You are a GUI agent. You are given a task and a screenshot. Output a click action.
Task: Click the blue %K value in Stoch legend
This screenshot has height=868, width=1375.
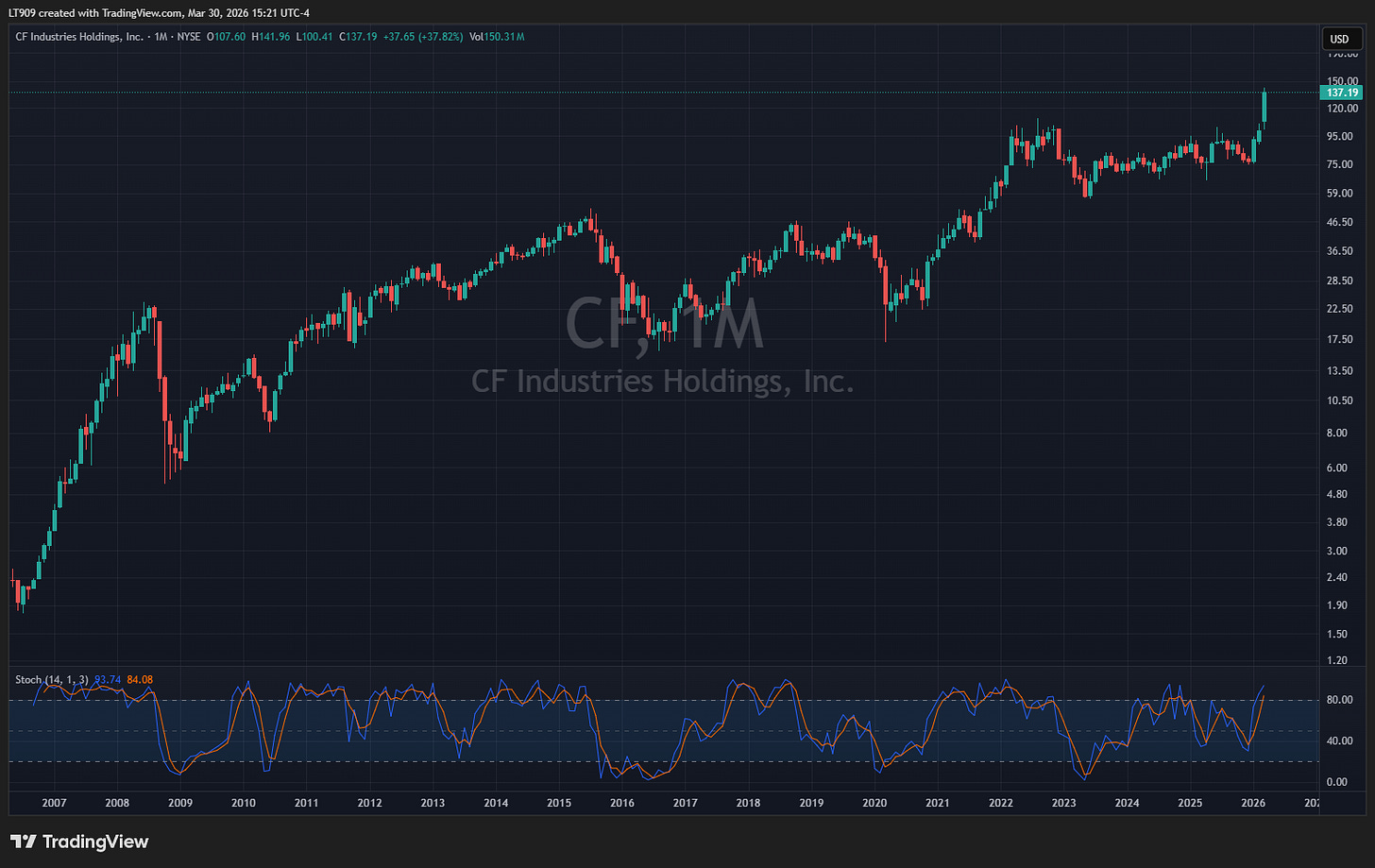[108, 679]
